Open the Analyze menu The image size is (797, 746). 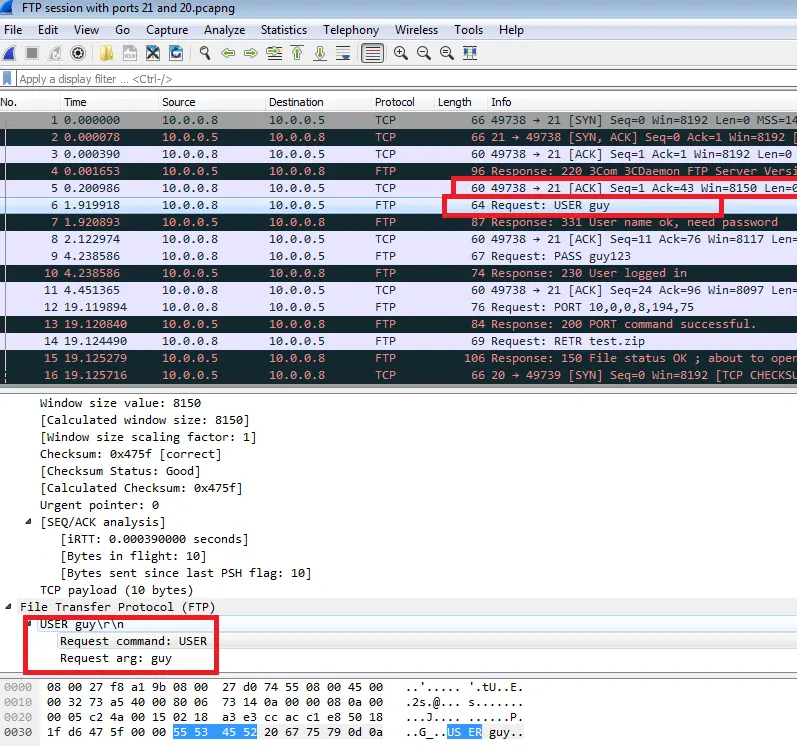[x=225, y=30]
